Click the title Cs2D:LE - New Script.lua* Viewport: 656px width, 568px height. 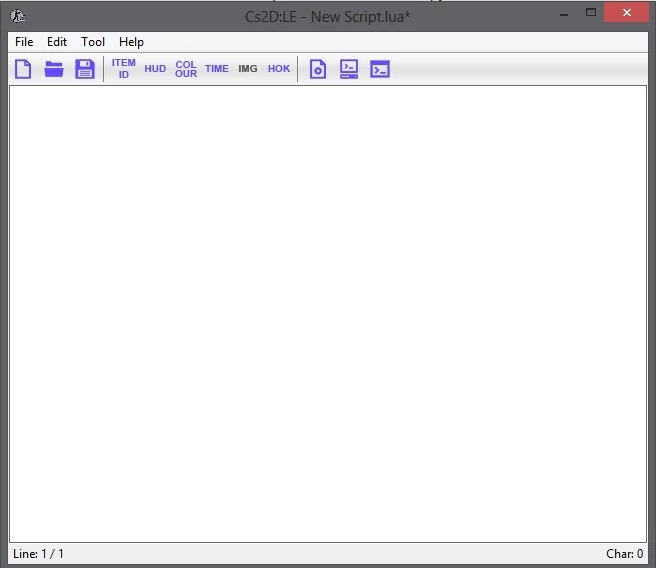(328, 17)
